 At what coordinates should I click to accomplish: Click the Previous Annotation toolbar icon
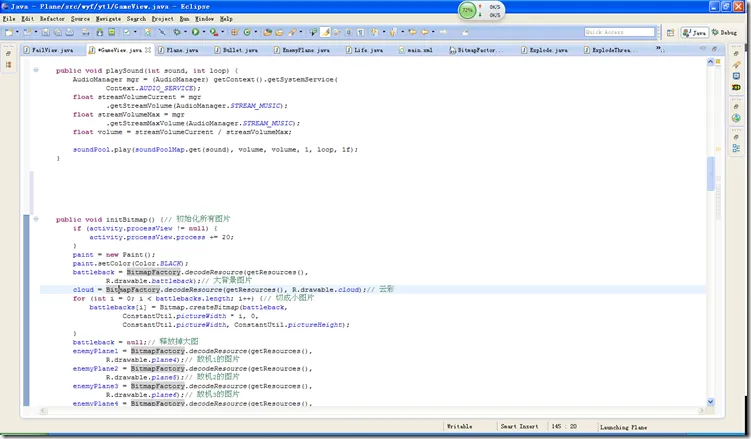click(393, 32)
